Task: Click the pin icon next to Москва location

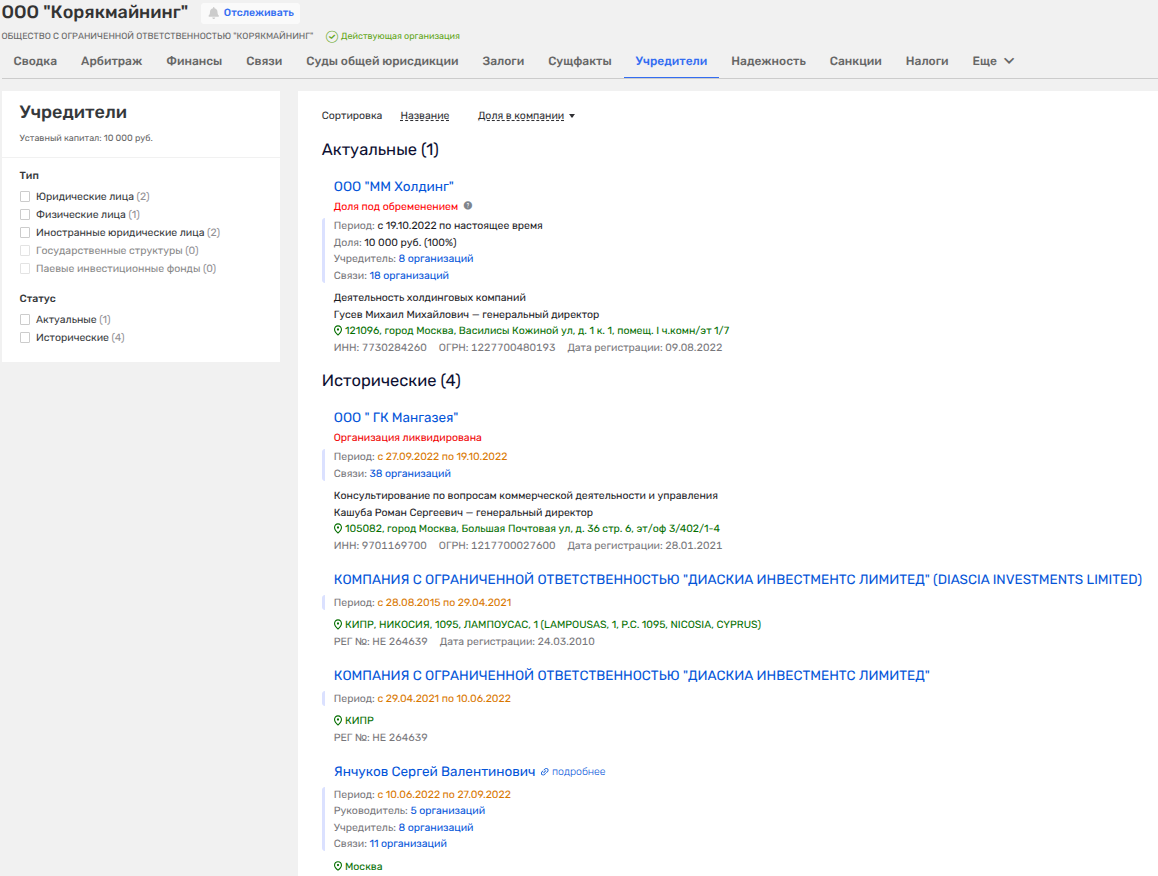Action: (338, 866)
